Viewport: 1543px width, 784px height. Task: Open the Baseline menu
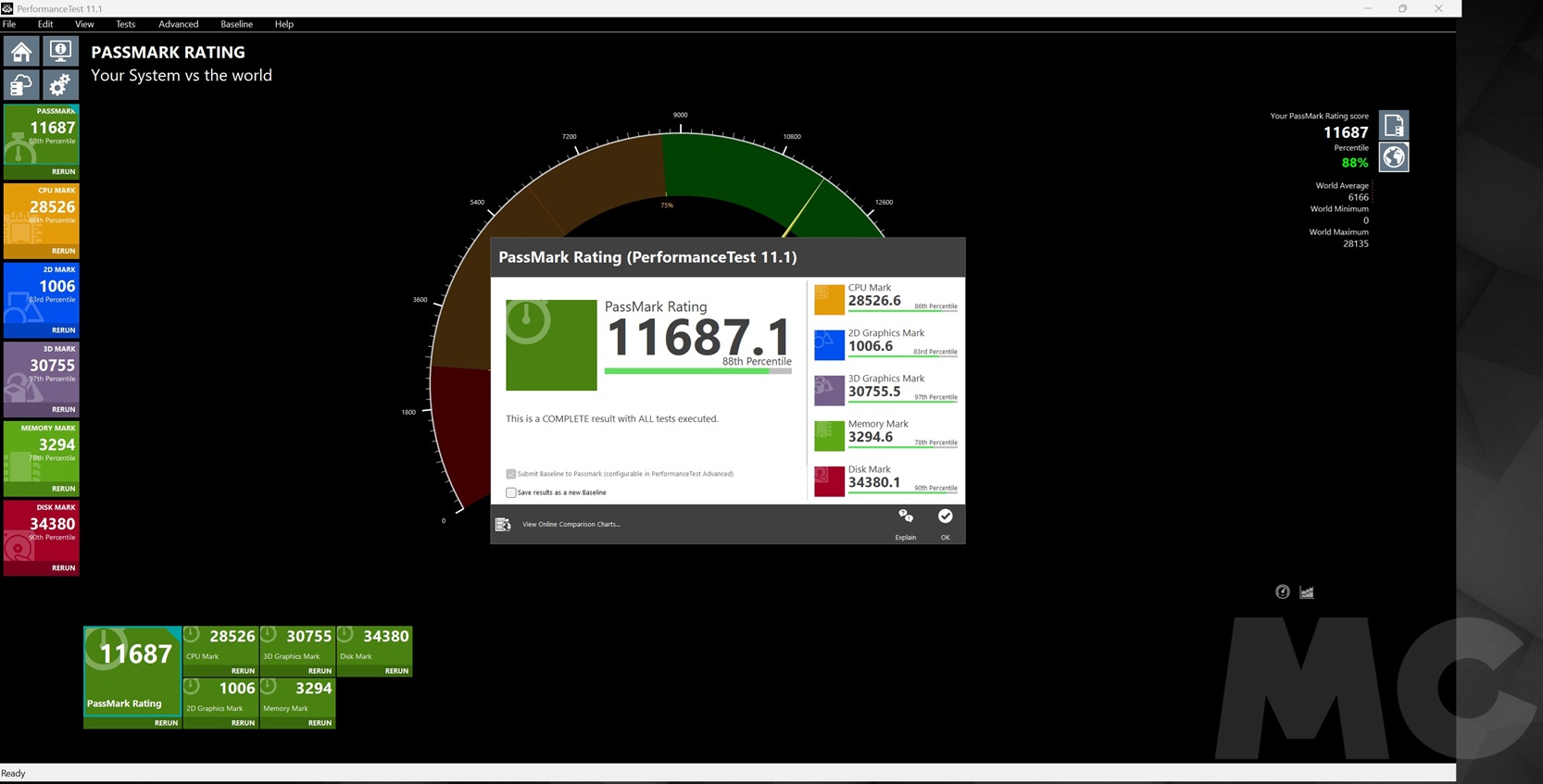coord(236,24)
